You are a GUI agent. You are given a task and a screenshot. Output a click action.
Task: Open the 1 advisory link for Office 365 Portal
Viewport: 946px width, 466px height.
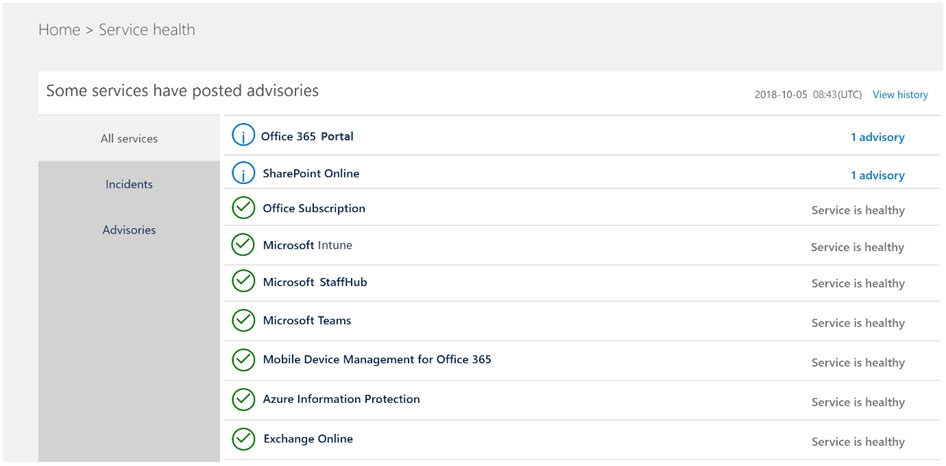click(x=877, y=138)
